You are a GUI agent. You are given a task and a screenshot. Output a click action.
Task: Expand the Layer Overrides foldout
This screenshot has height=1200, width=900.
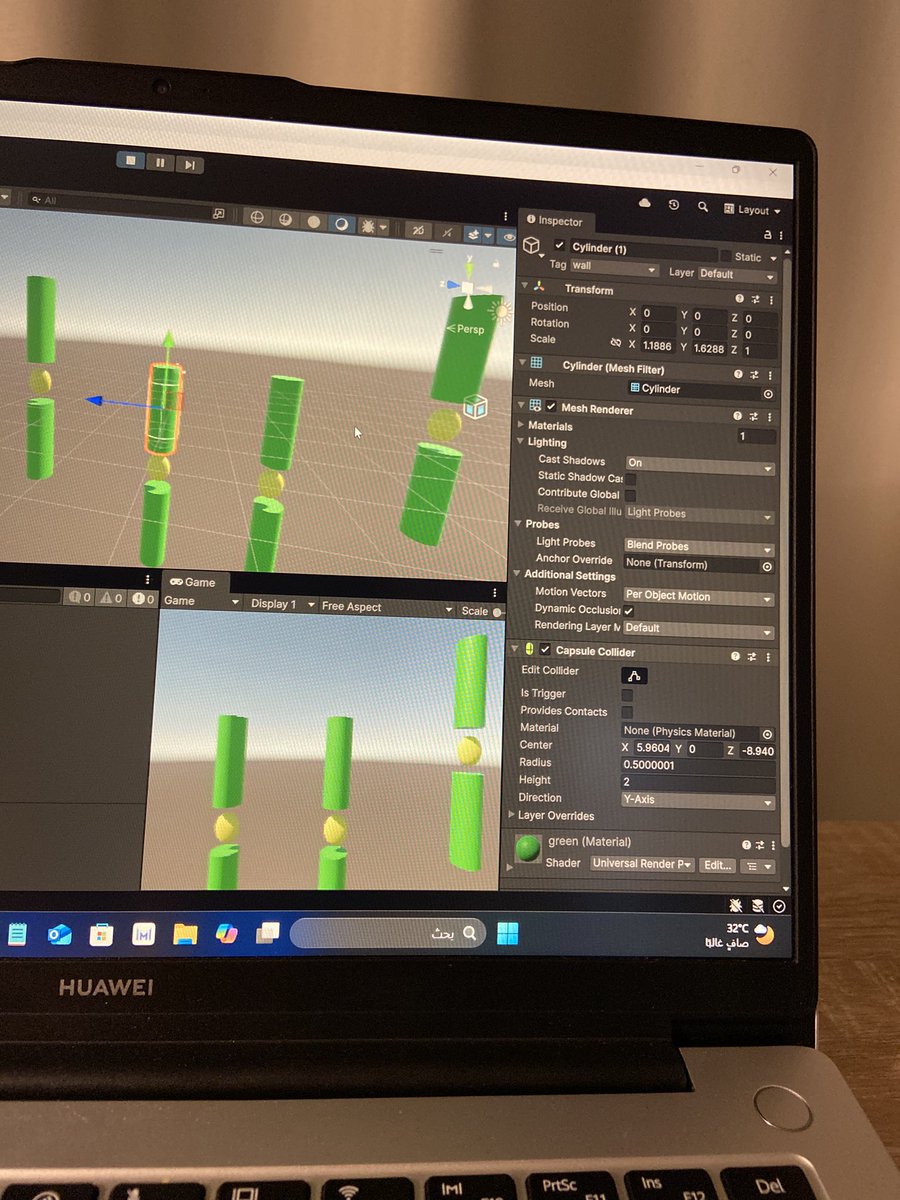512,815
